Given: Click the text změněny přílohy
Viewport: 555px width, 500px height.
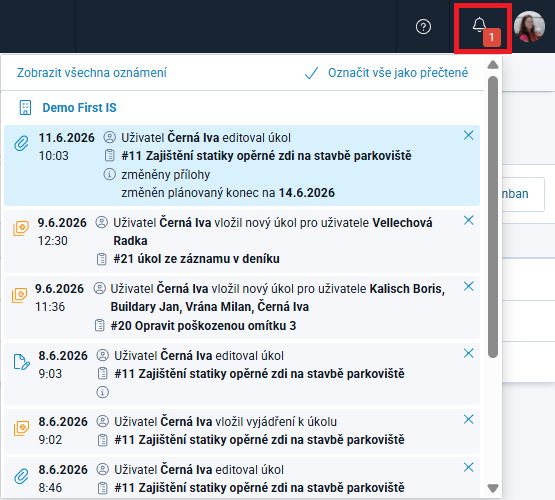Looking at the screenshot, I should [166, 174].
